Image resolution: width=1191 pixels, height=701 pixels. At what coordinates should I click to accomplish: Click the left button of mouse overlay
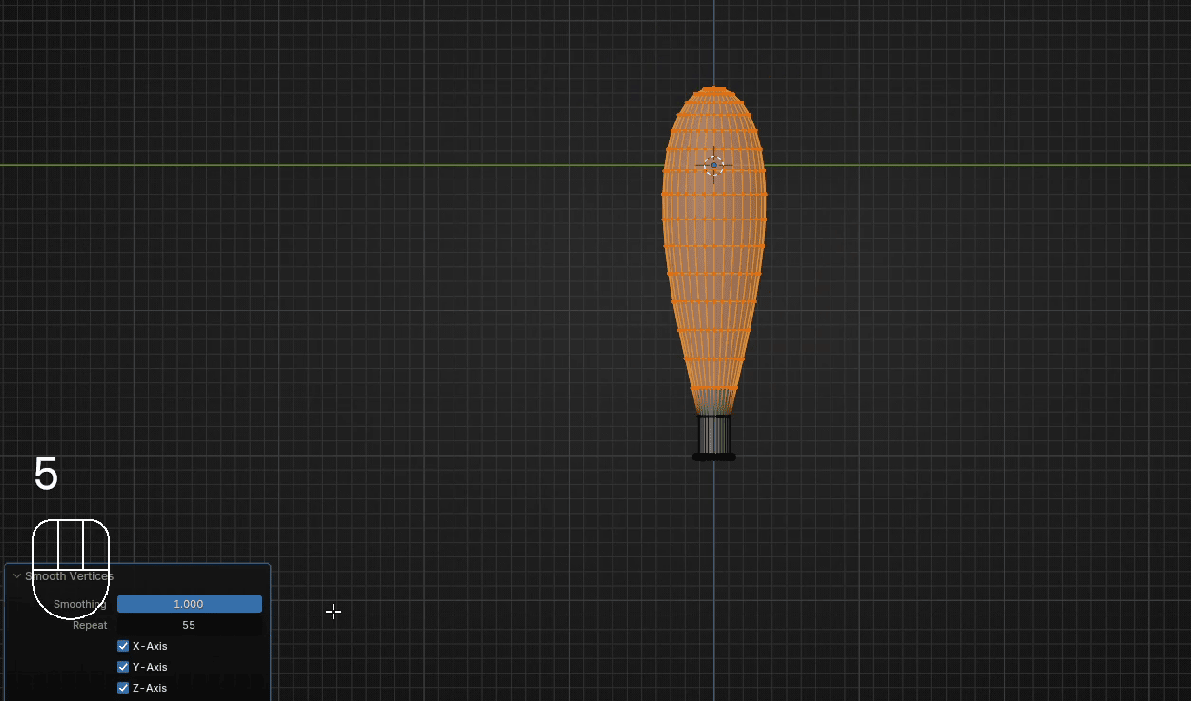pyautogui.click(x=45, y=544)
